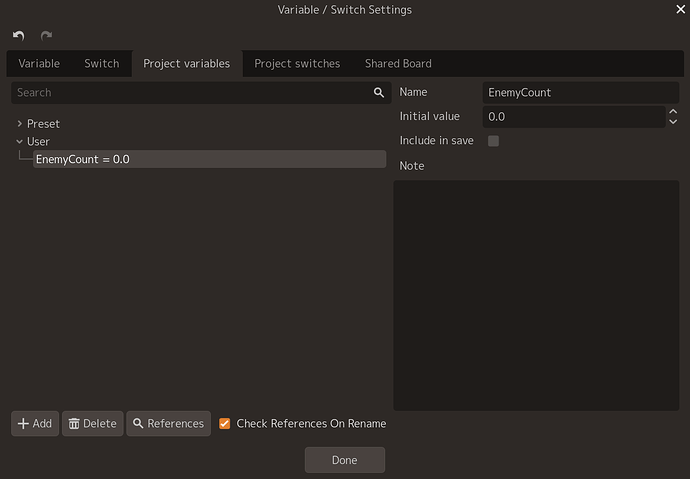Open the Shared Board tab
690x479 pixels.
point(398,63)
